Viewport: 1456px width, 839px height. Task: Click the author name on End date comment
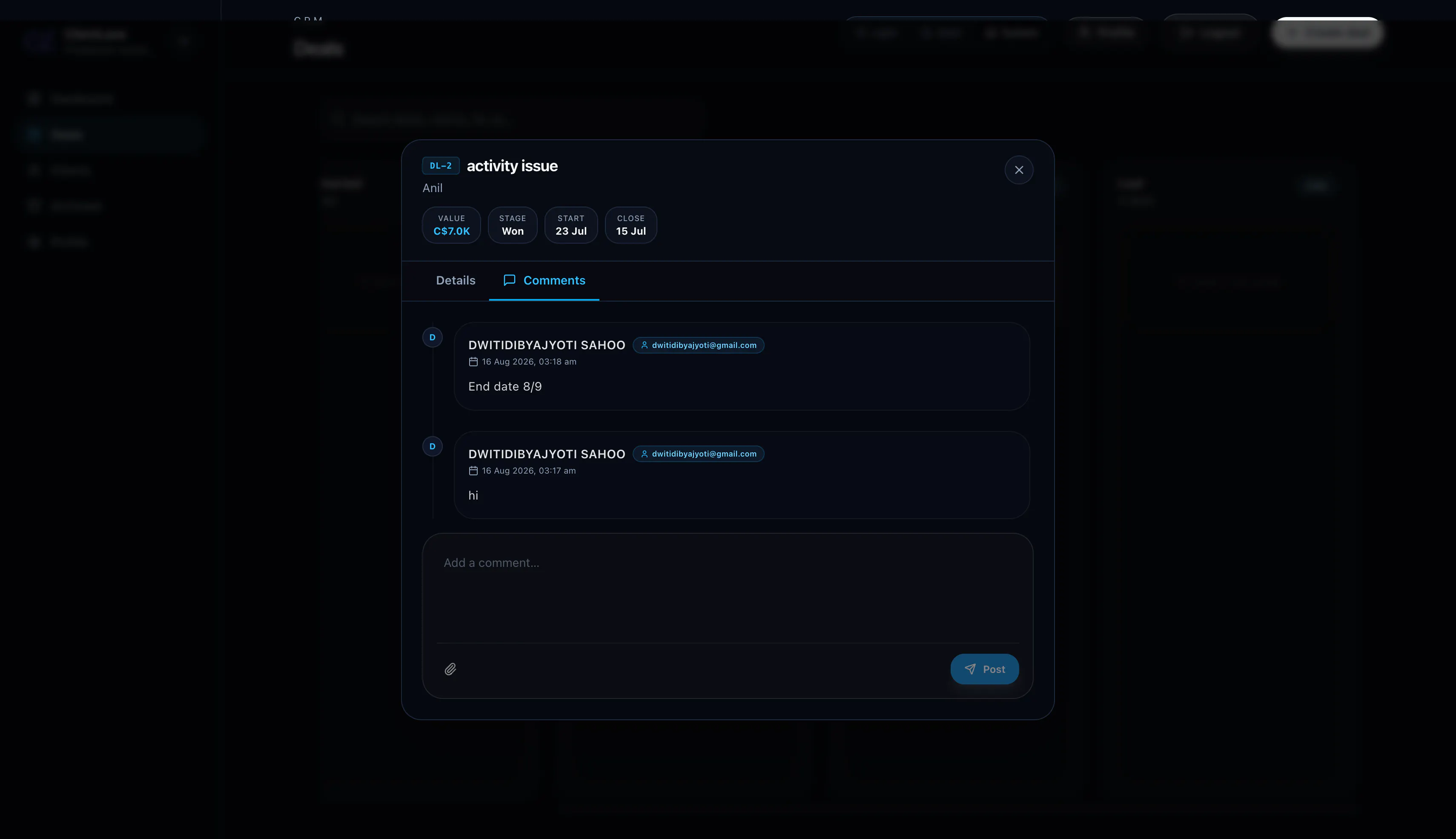(547, 345)
